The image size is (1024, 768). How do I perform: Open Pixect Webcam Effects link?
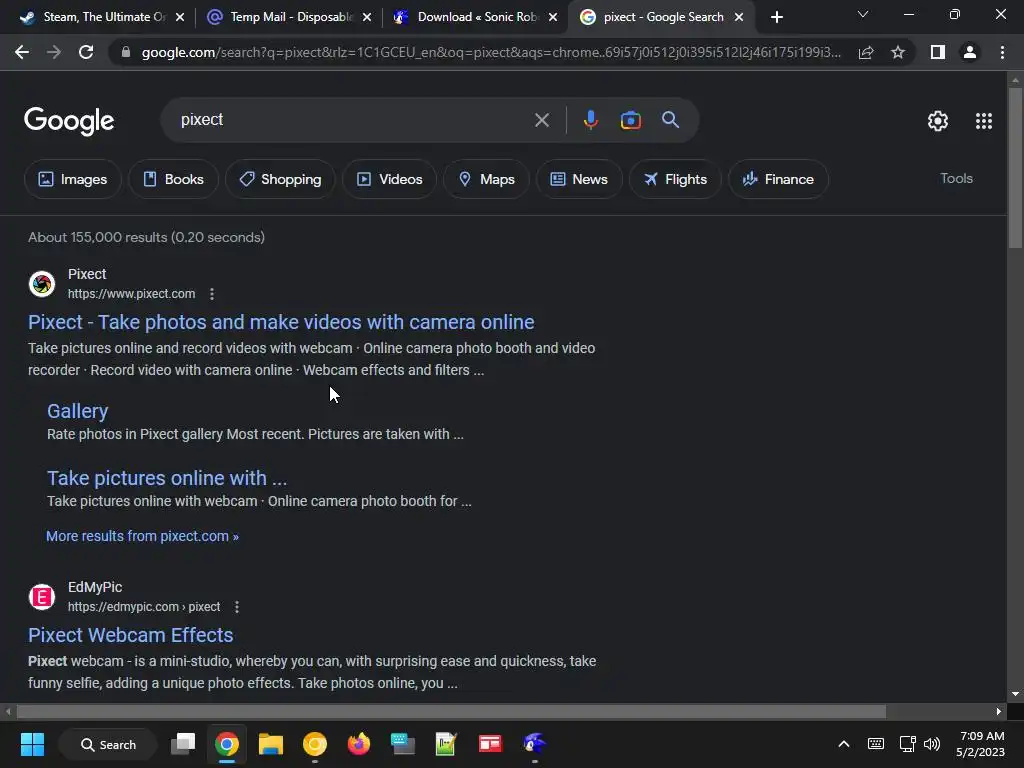click(131, 635)
